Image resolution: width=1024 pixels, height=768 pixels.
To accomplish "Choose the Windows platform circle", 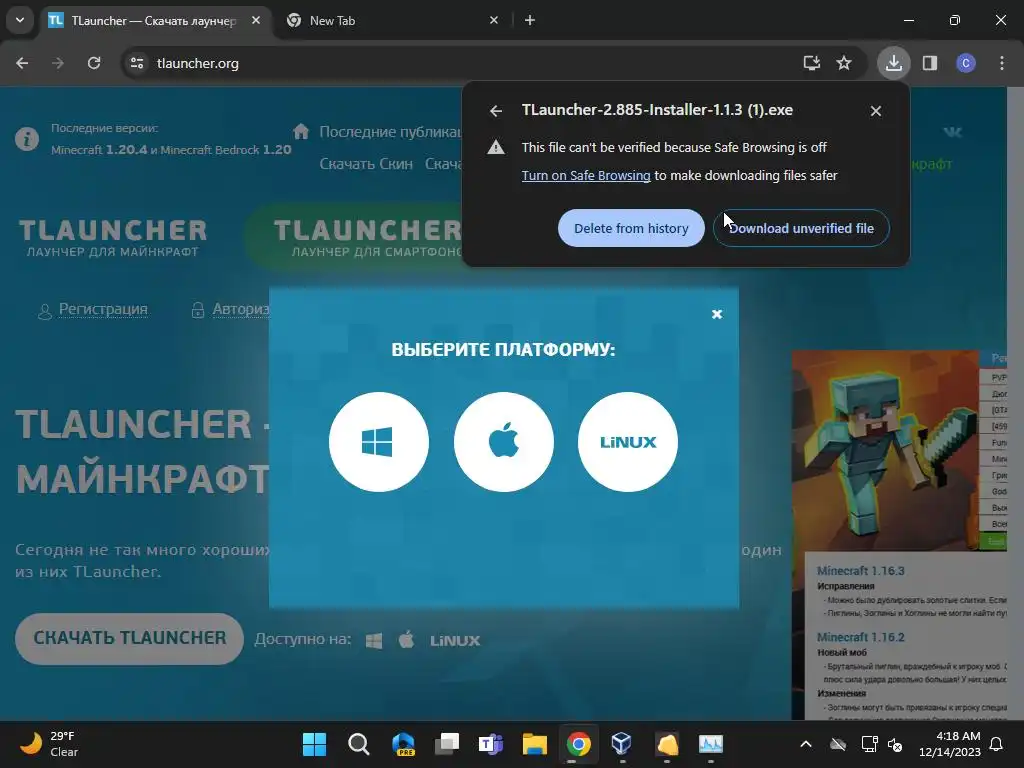I will (379, 442).
